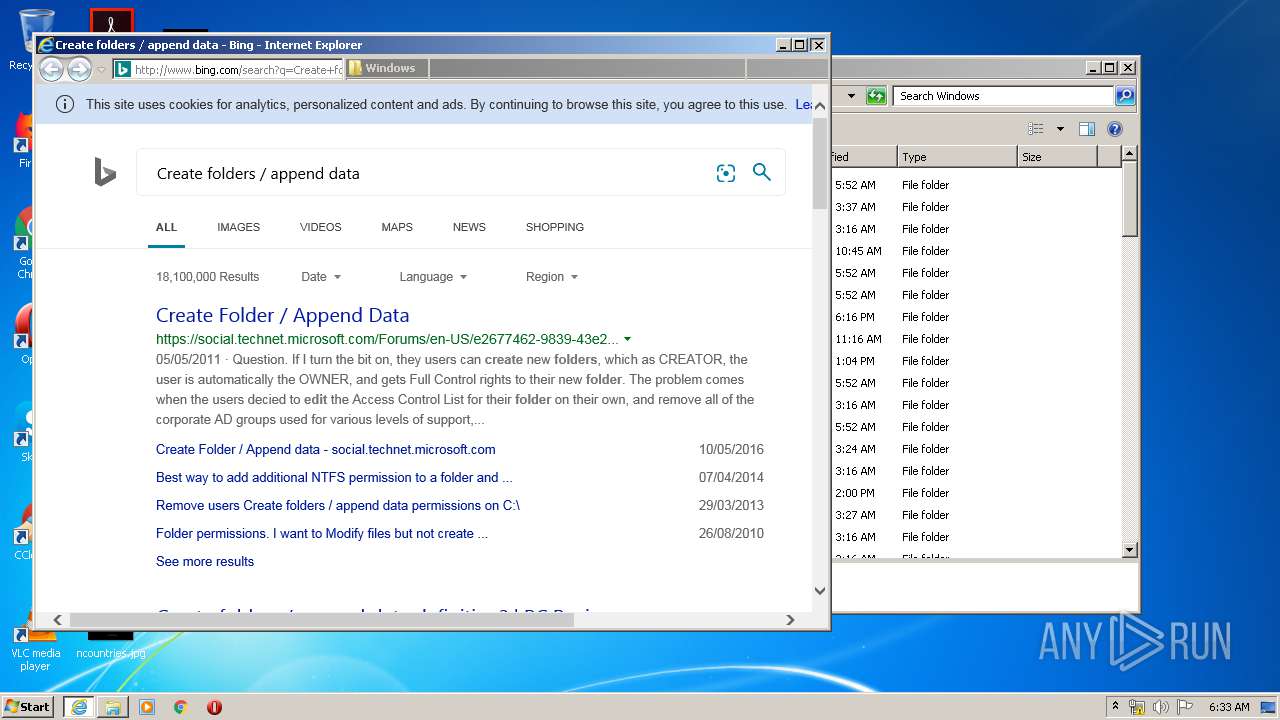Click the IE vertical scrollbar down arrow
Image resolution: width=1280 pixels, height=720 pixels.
(x=820, y=591)
